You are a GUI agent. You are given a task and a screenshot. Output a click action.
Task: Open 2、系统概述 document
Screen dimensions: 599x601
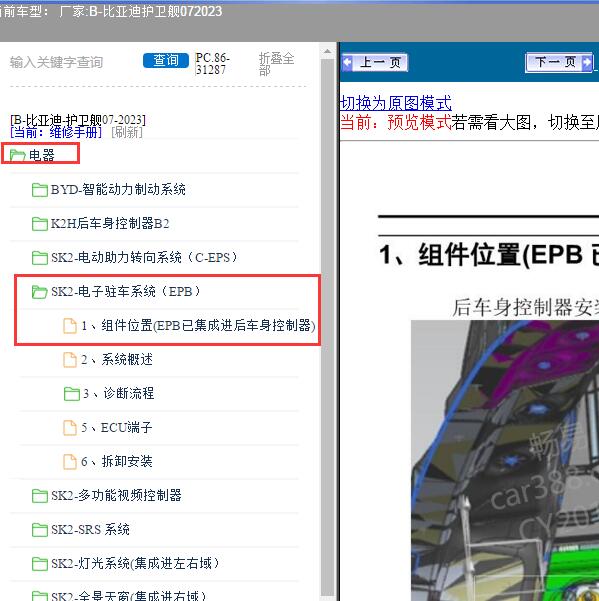point(117,360)
